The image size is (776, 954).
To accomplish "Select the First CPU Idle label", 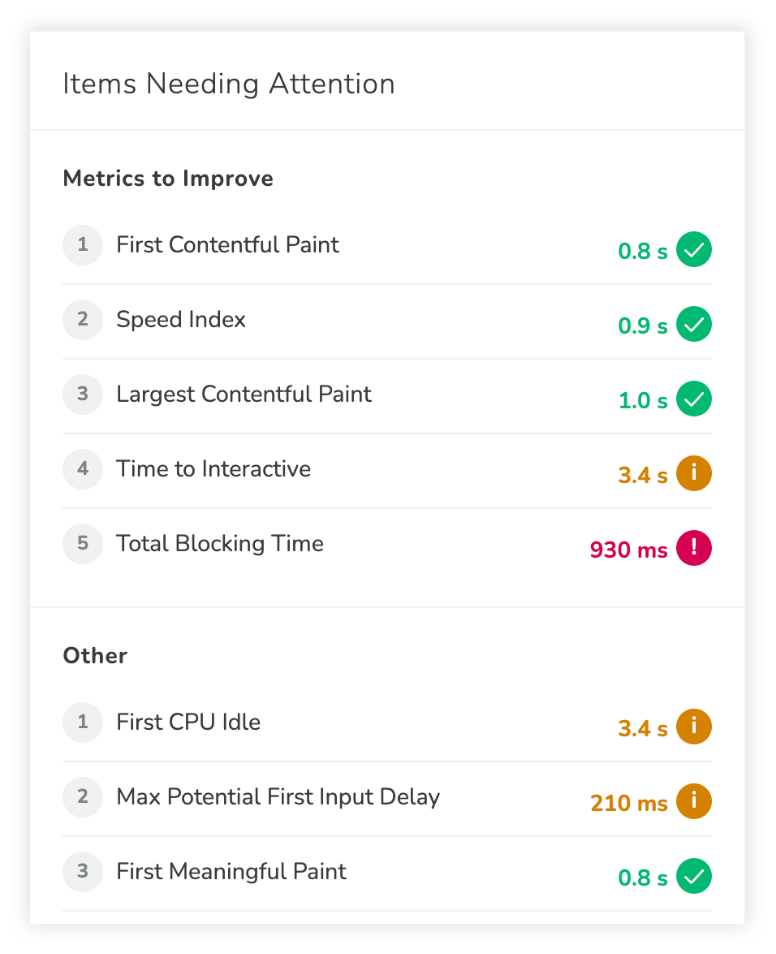I will point(188,722).
